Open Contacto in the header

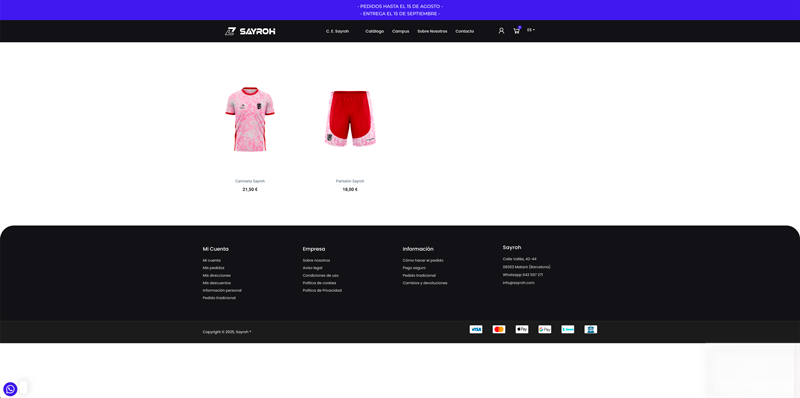(x=464, y=31)
